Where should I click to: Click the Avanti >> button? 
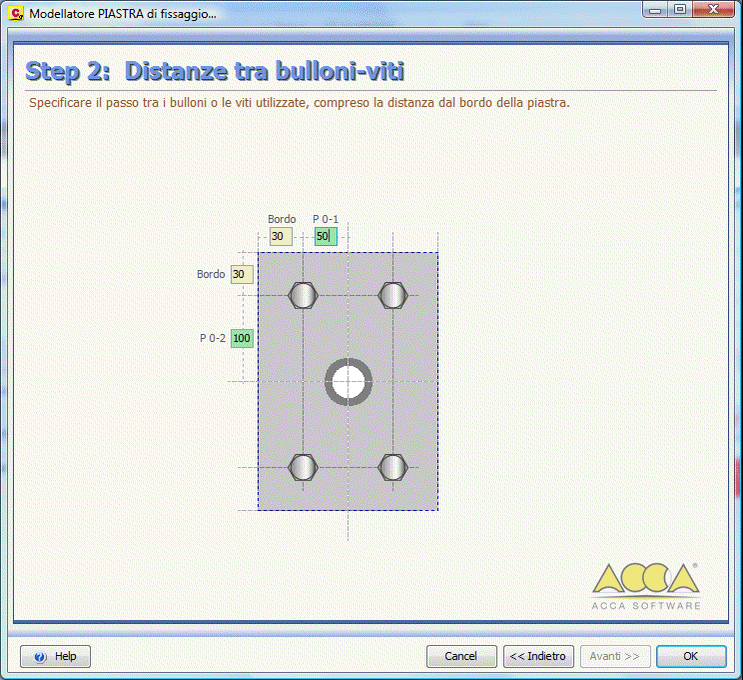click(x=616, y=656)
